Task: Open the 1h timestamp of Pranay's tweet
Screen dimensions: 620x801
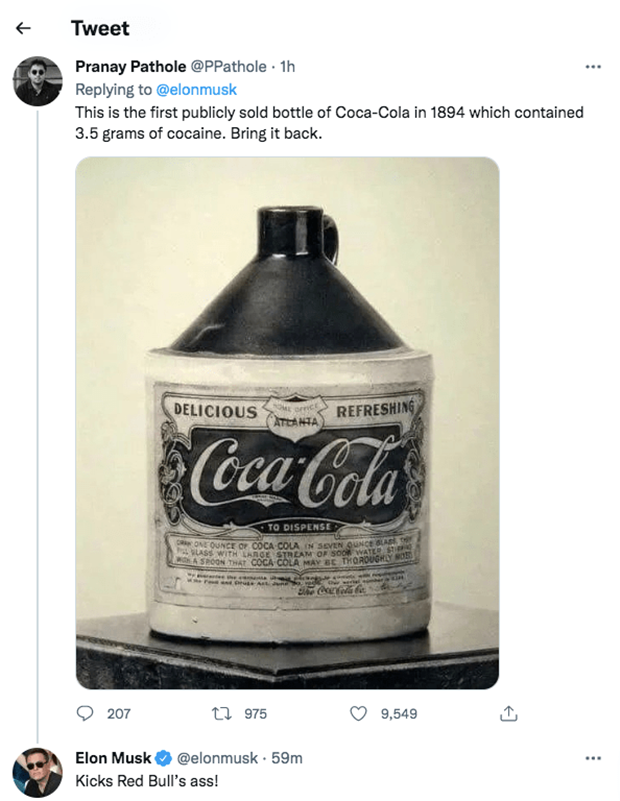Action: click(x=288, y=66)
